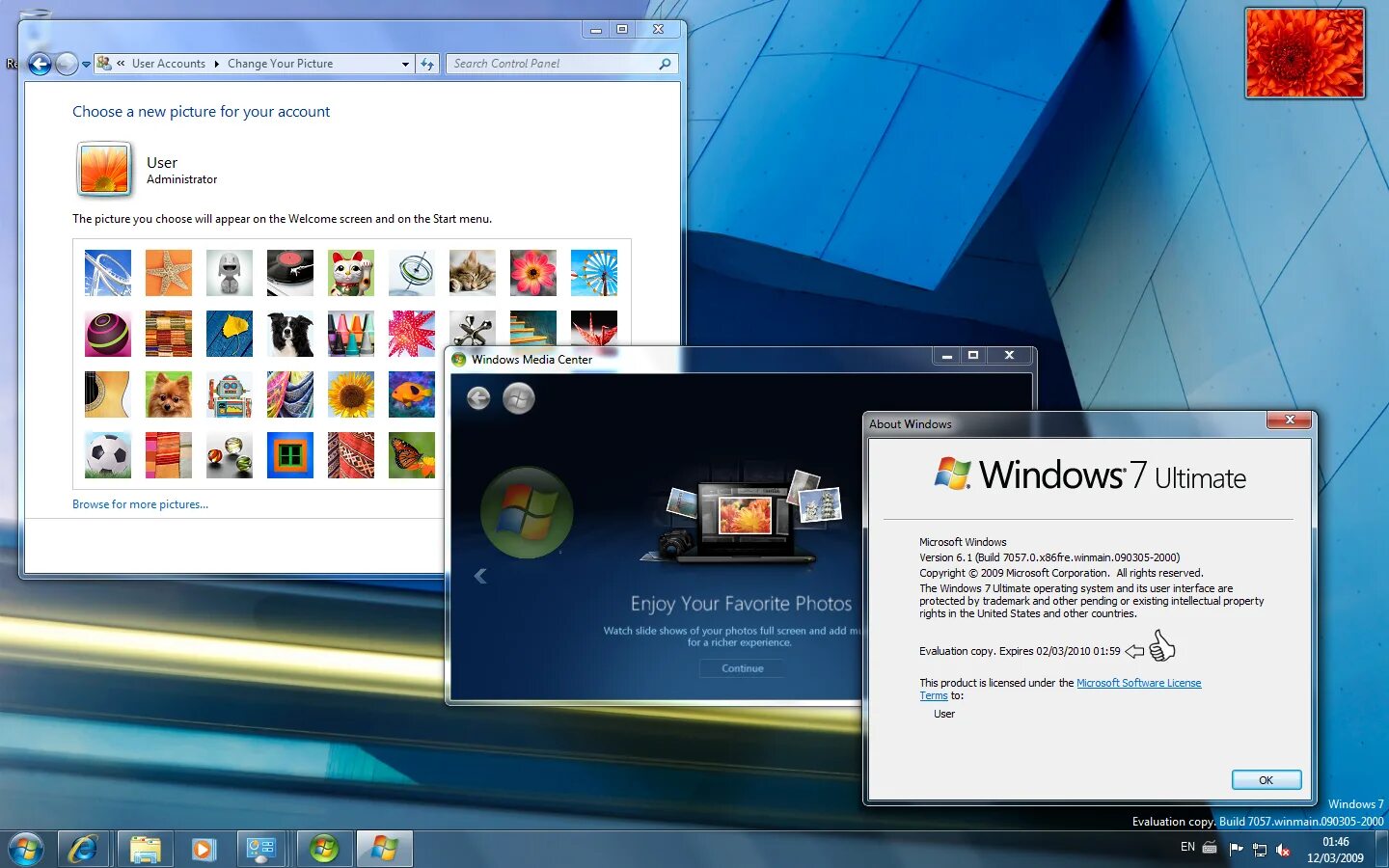Open Action Center flag tray icon
Viewport: 1389px width, 868px height.
1236,850
